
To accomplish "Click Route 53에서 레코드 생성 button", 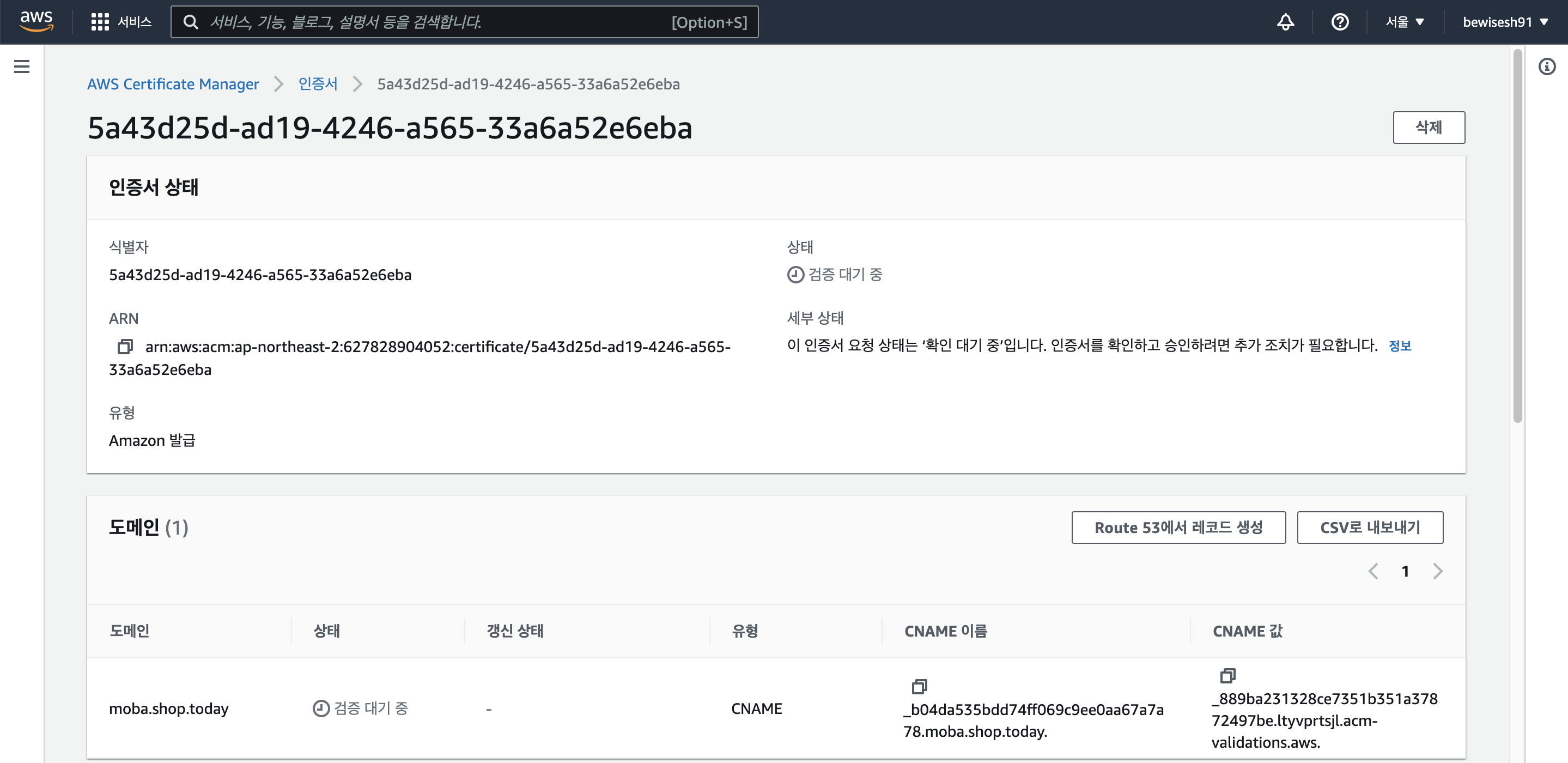I will coord(1178,526).
